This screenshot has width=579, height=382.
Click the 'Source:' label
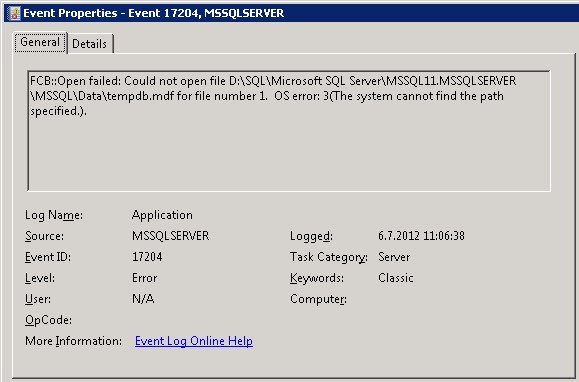click(x=44, y=236)
